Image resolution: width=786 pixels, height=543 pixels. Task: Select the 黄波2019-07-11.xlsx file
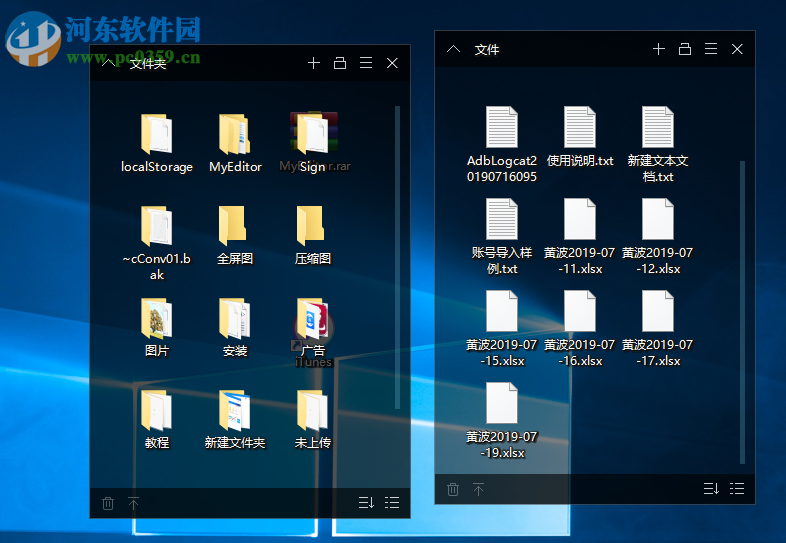pyautogui.click(x=580, y=237)
